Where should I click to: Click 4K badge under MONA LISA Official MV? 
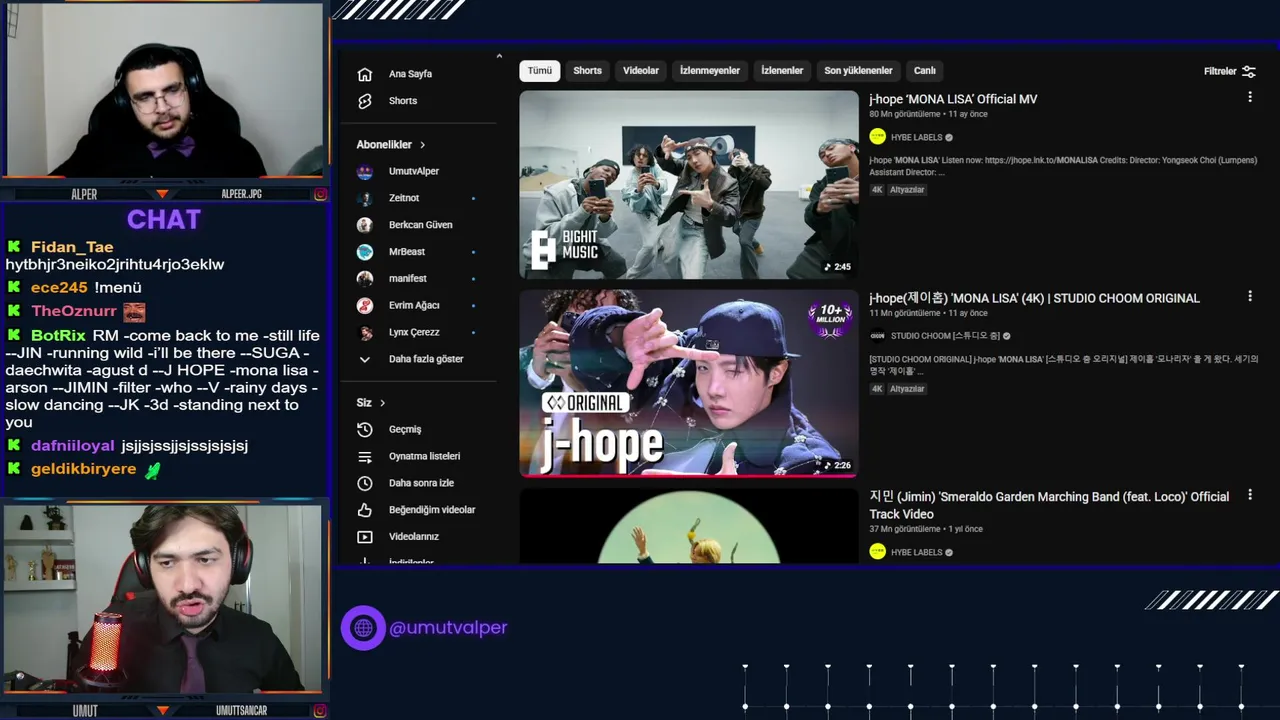(x=877, y=189)
